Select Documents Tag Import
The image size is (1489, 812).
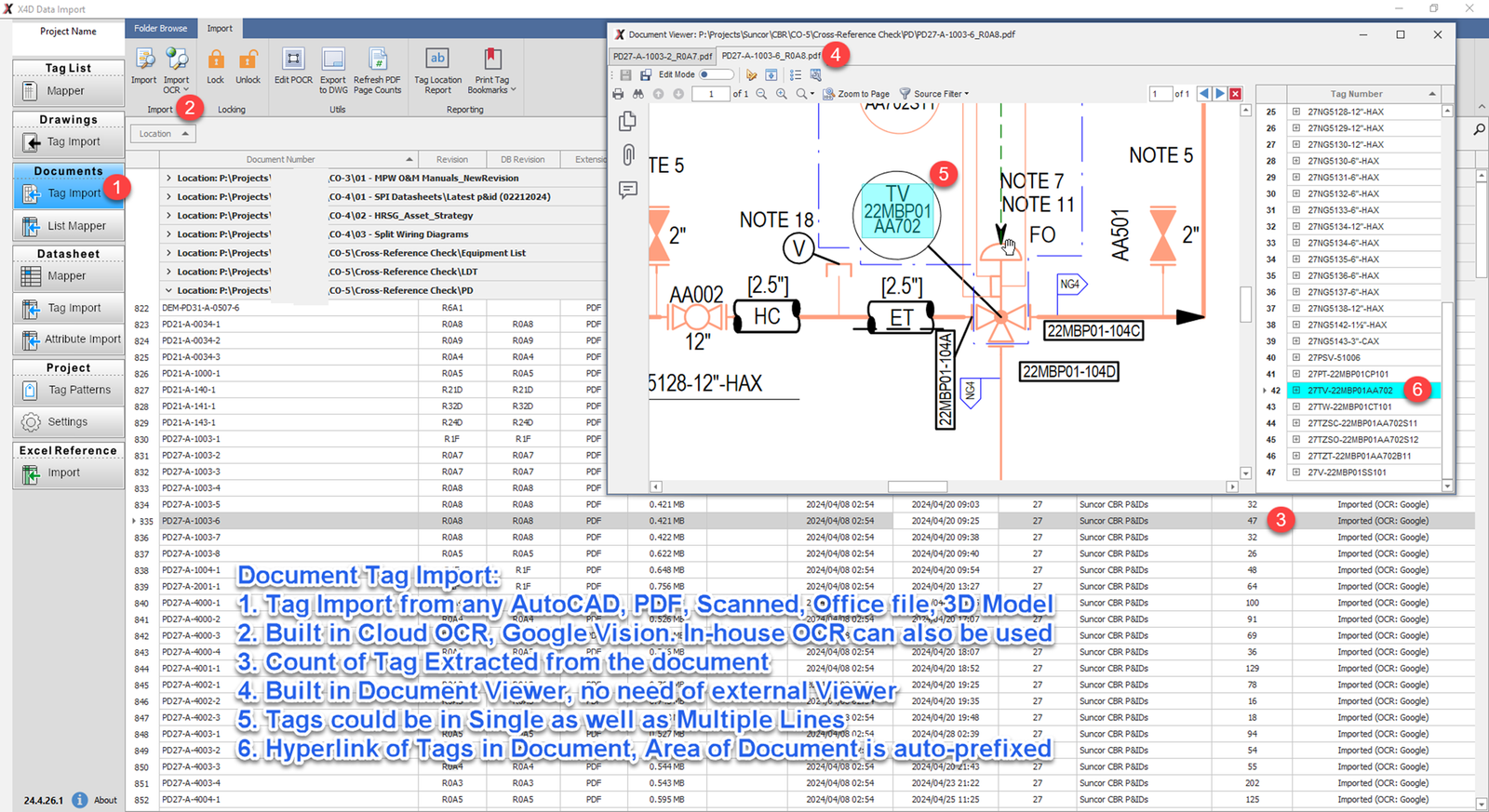click(x=68, y=193)
